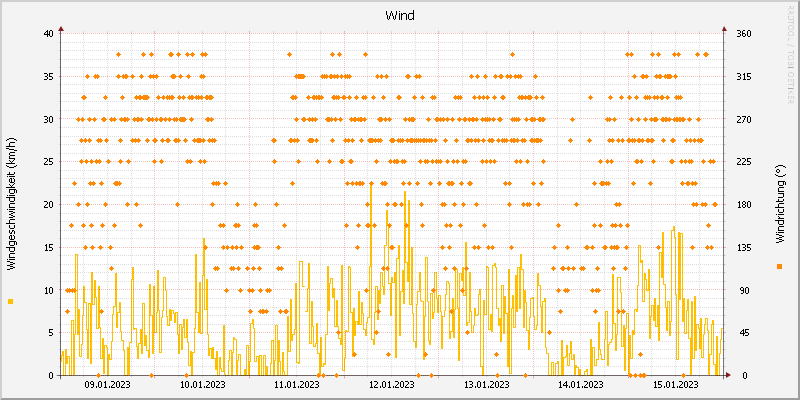
Task: Click the date label 15.01.2023
Action: (x=676, y=384)
